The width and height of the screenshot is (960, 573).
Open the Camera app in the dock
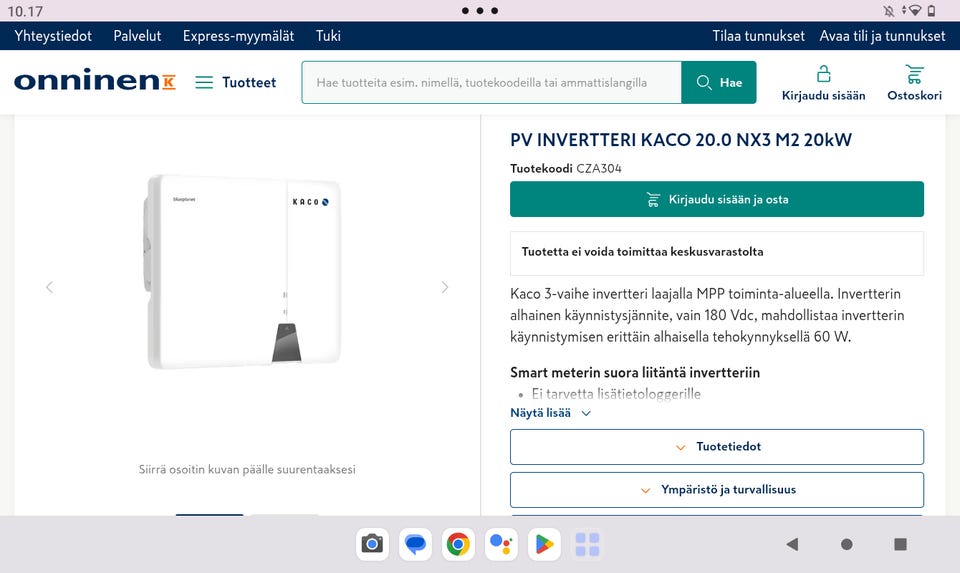(372, 544)
